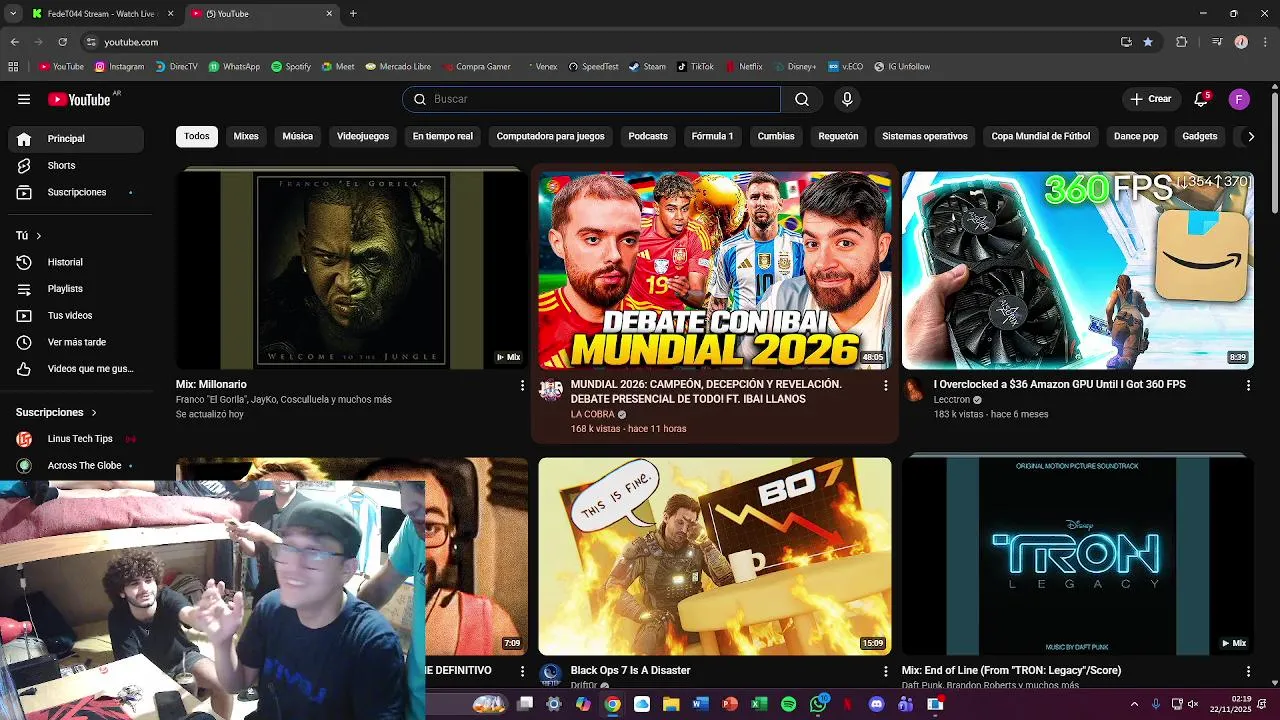
Task: Select the Música filter chip
Action: coord(298,136)
